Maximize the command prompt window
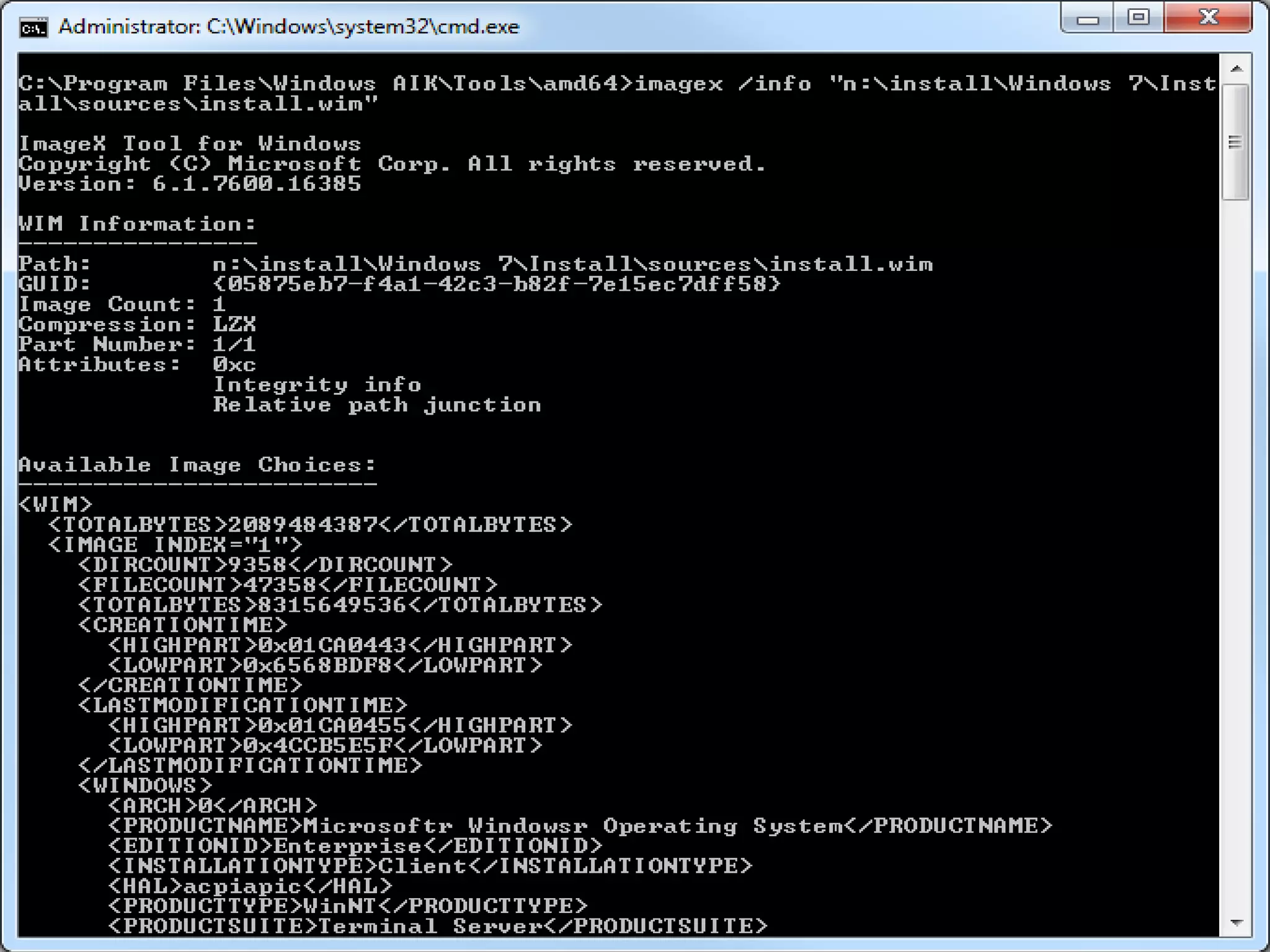 (1138, 17)
